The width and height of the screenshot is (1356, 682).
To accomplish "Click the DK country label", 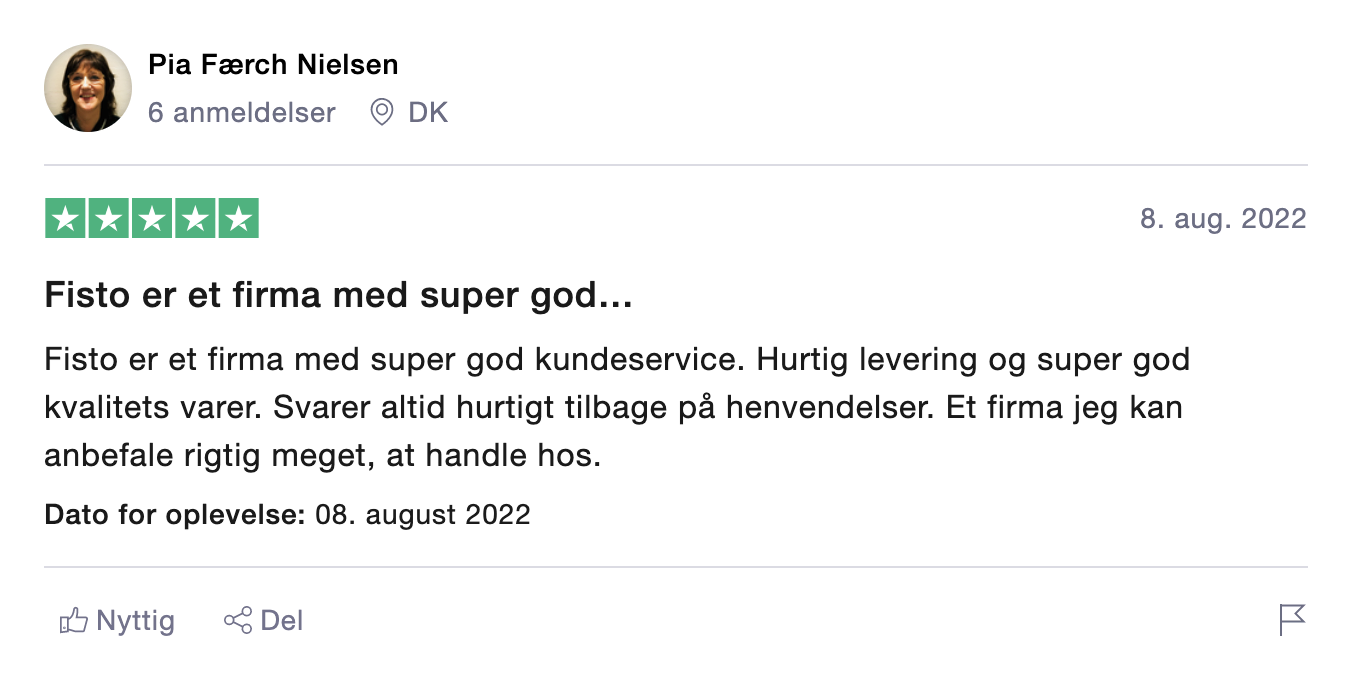I will (428, 112).
